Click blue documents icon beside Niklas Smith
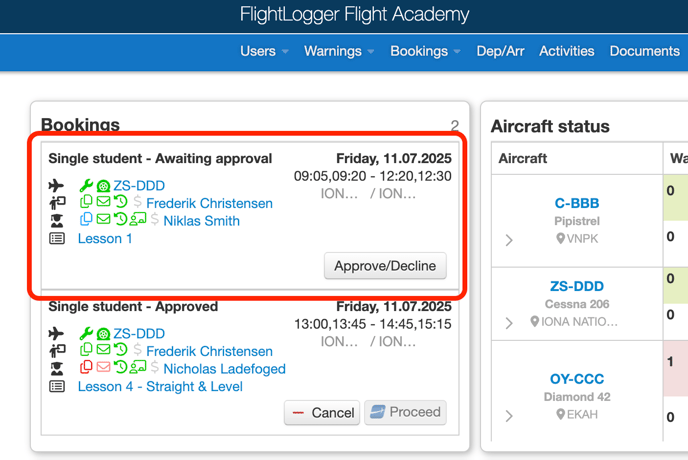 (86, 219)
